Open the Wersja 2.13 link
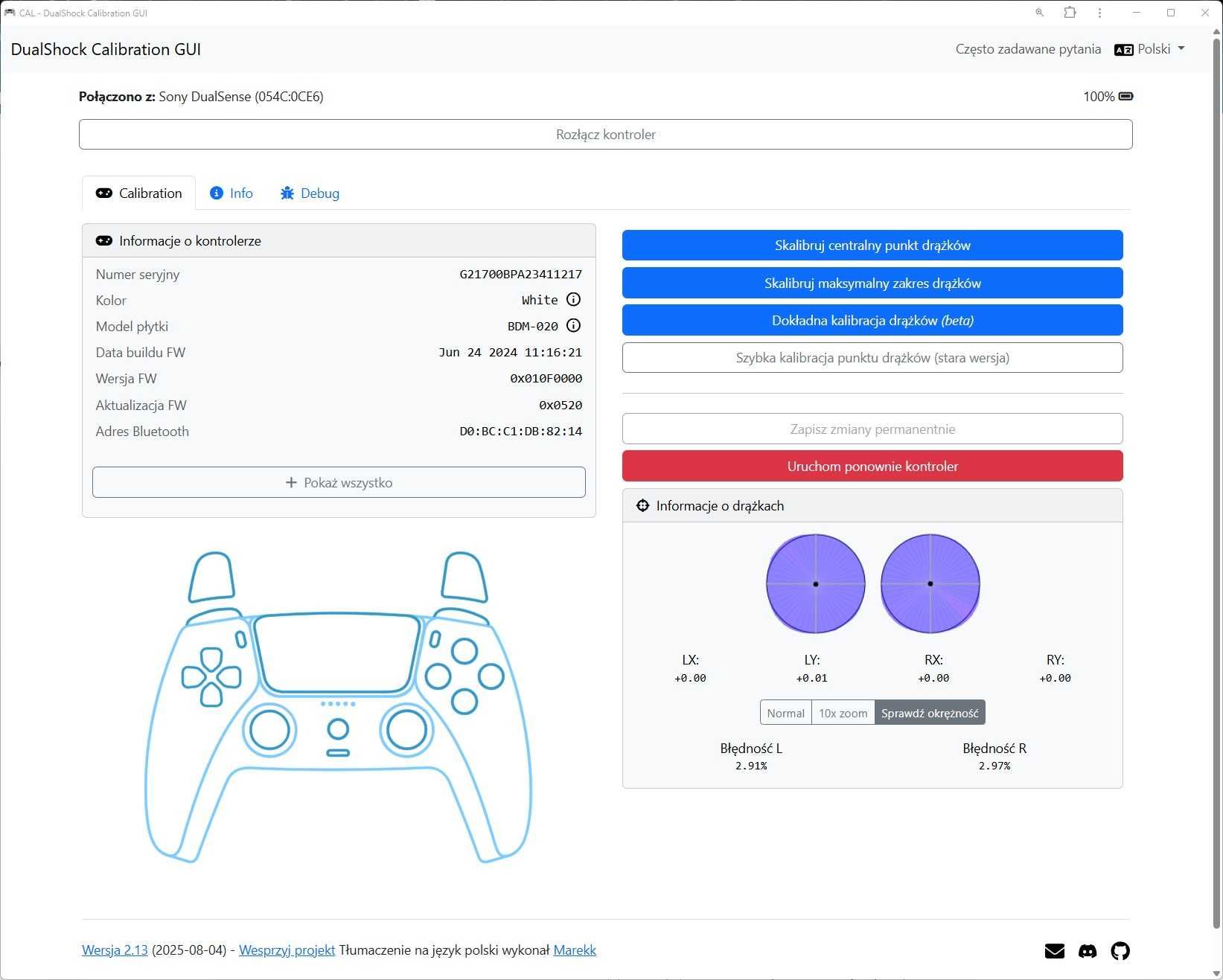The height and width of the screenshot is (980, 1223). coord(115,950)
